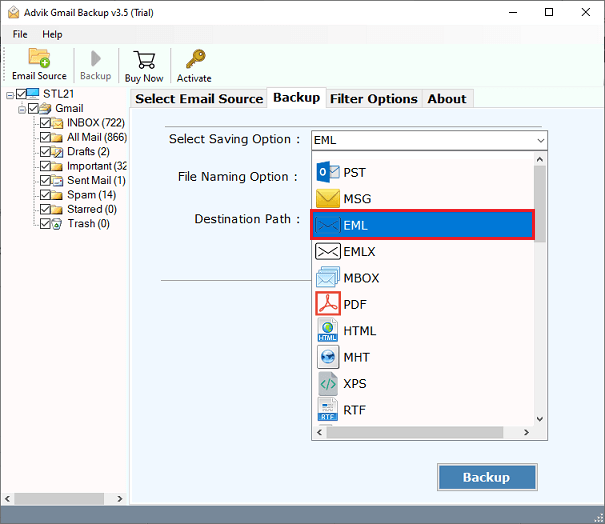Select the EML format entry
Viewport: 605px width, 524px height.
point(422,225)
